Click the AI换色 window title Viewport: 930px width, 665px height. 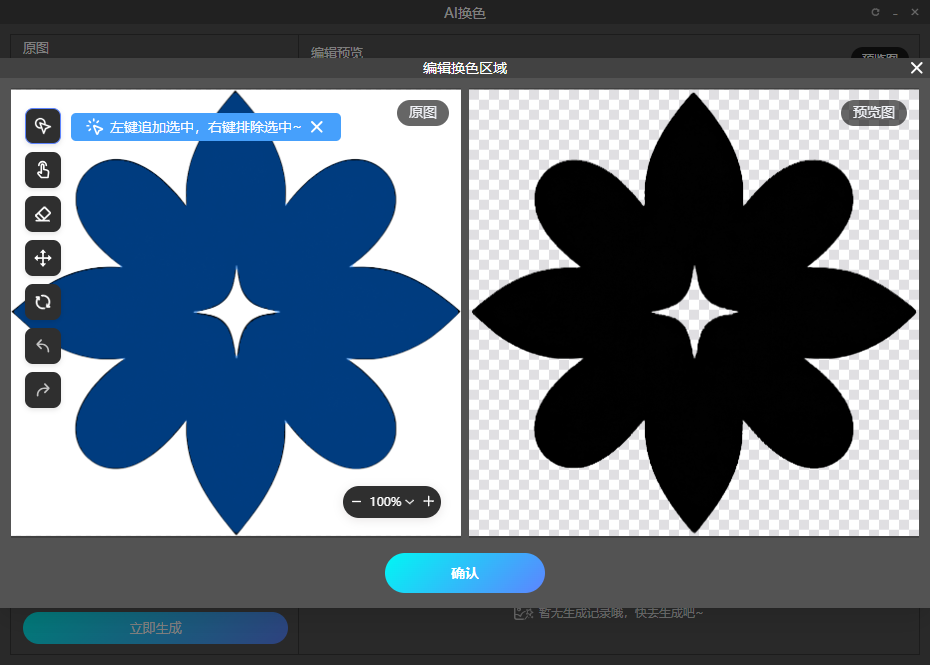tap(464, 13)
